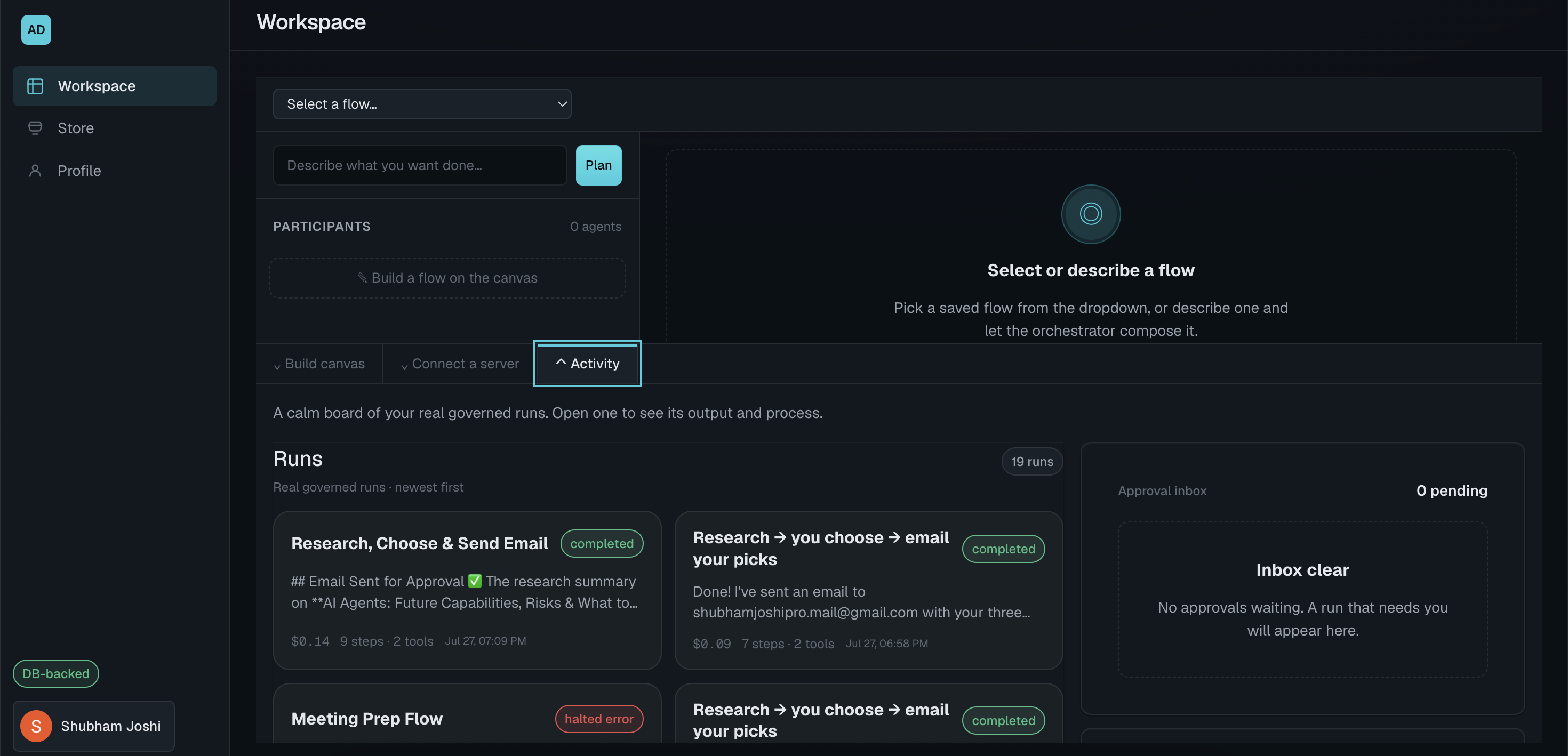Click the halted error status badge
The width and height of the screenshot is (1568, 756).
point(599,719)
